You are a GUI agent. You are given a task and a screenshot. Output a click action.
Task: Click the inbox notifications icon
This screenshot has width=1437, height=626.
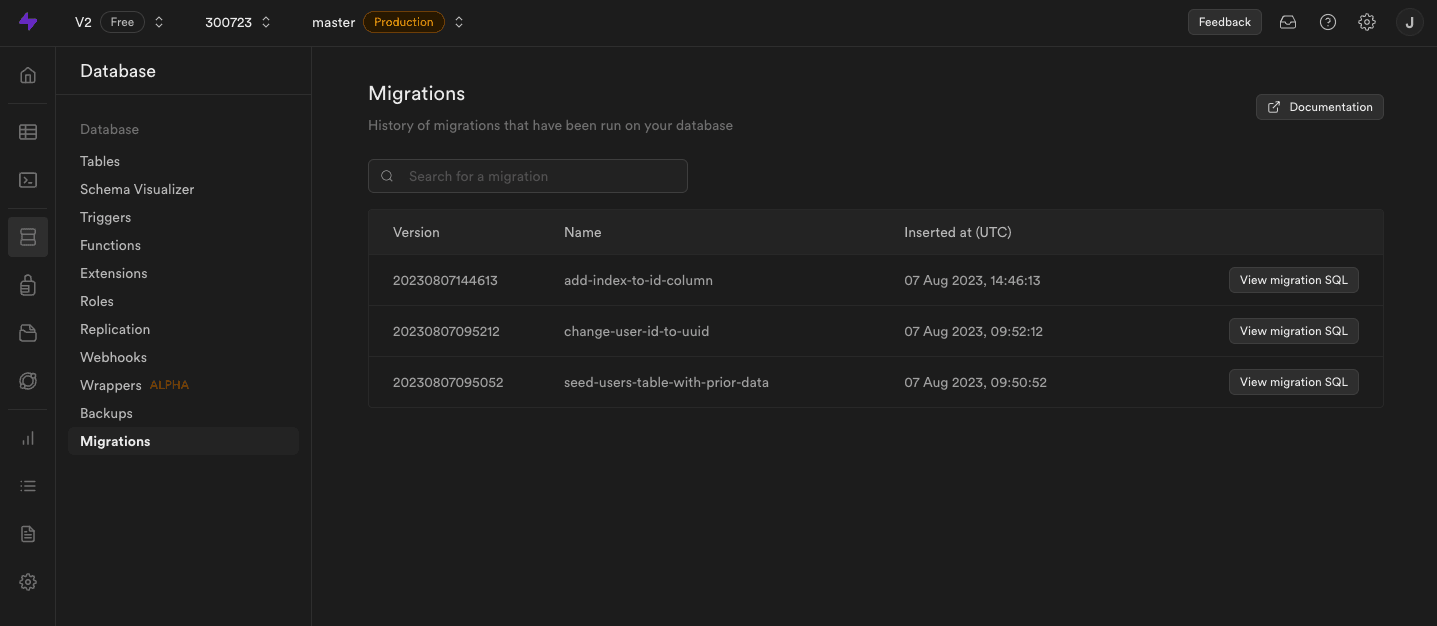tap(1288, 22)
